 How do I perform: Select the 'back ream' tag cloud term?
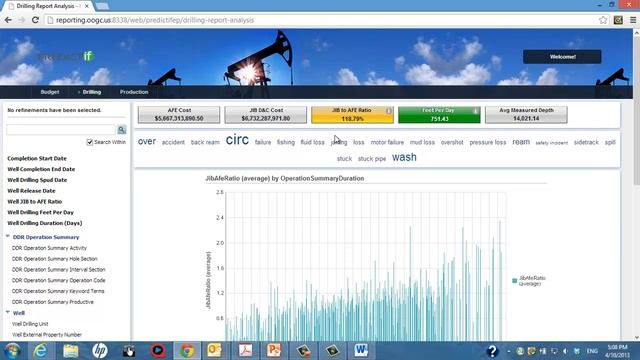(x=205, y=142)
